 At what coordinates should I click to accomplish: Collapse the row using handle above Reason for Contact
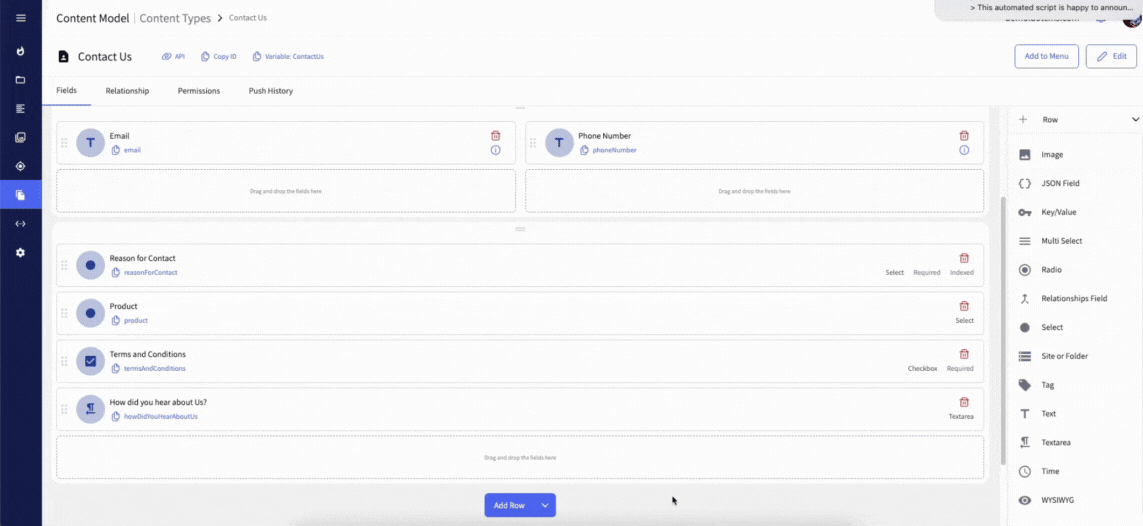[520, 230]
